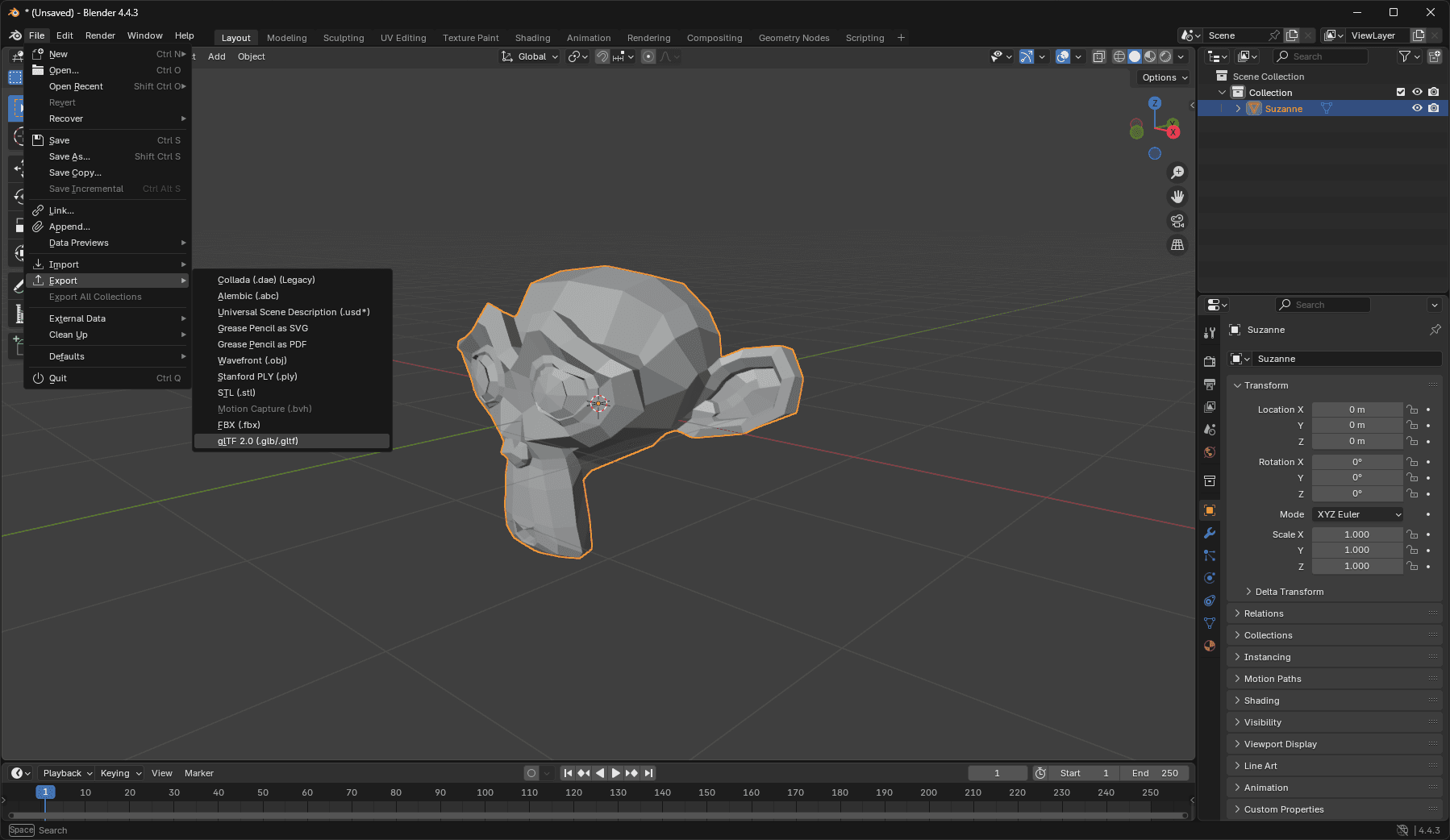The width and height of the screenshot is (1450, 840).
Task: Expand Motion Paths panel
Action: coord(1335,679)
